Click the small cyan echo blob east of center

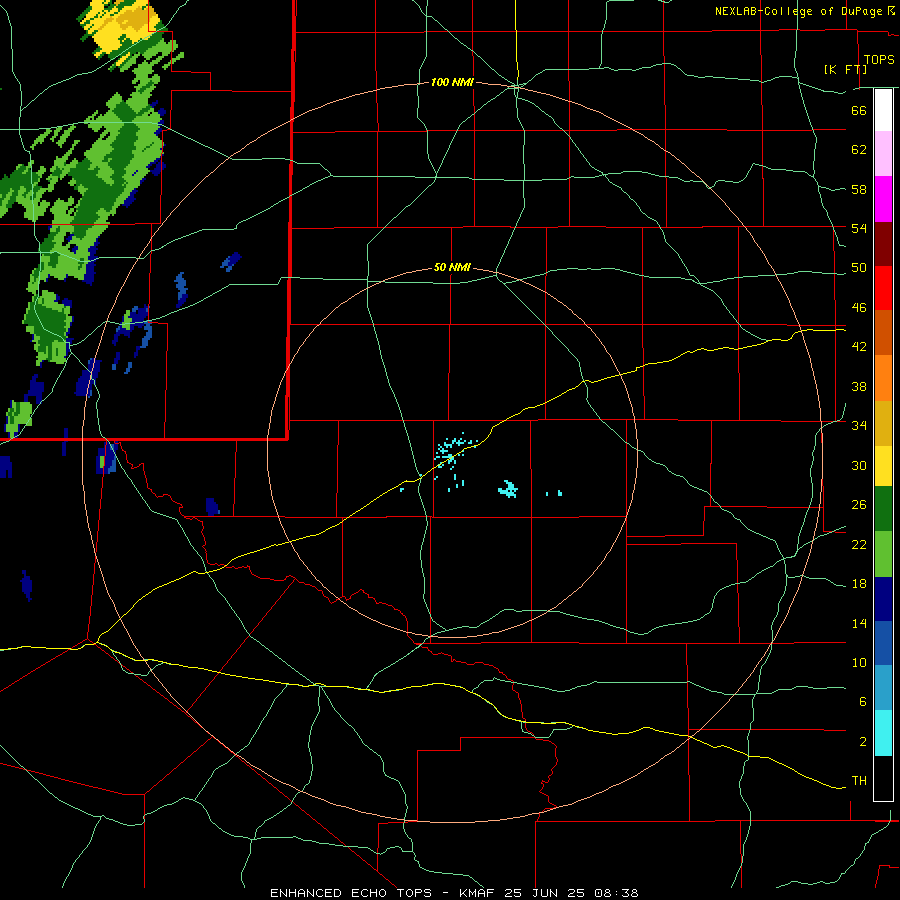coord(508,489)
